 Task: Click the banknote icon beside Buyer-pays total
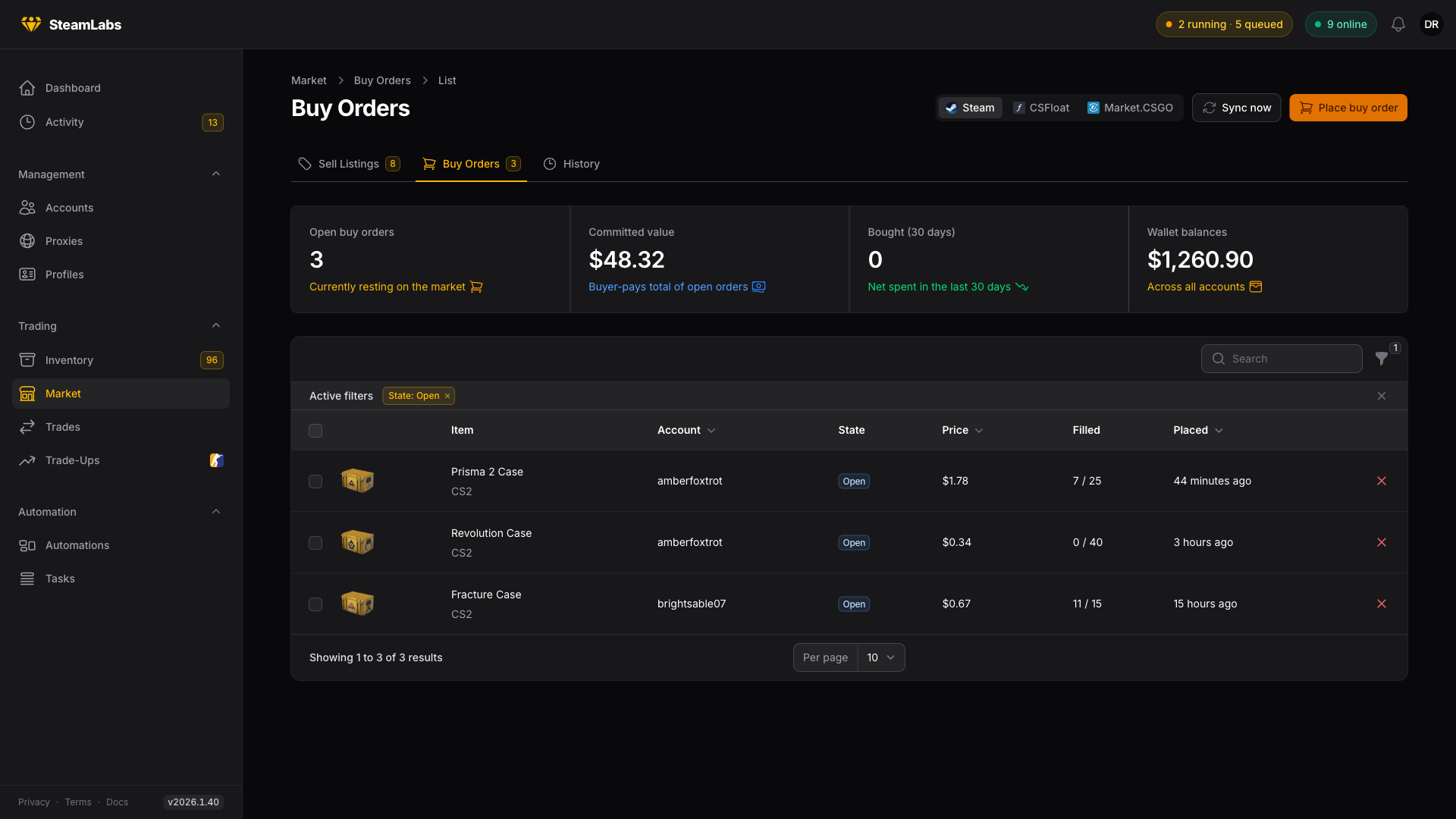(x=758, y=287)
